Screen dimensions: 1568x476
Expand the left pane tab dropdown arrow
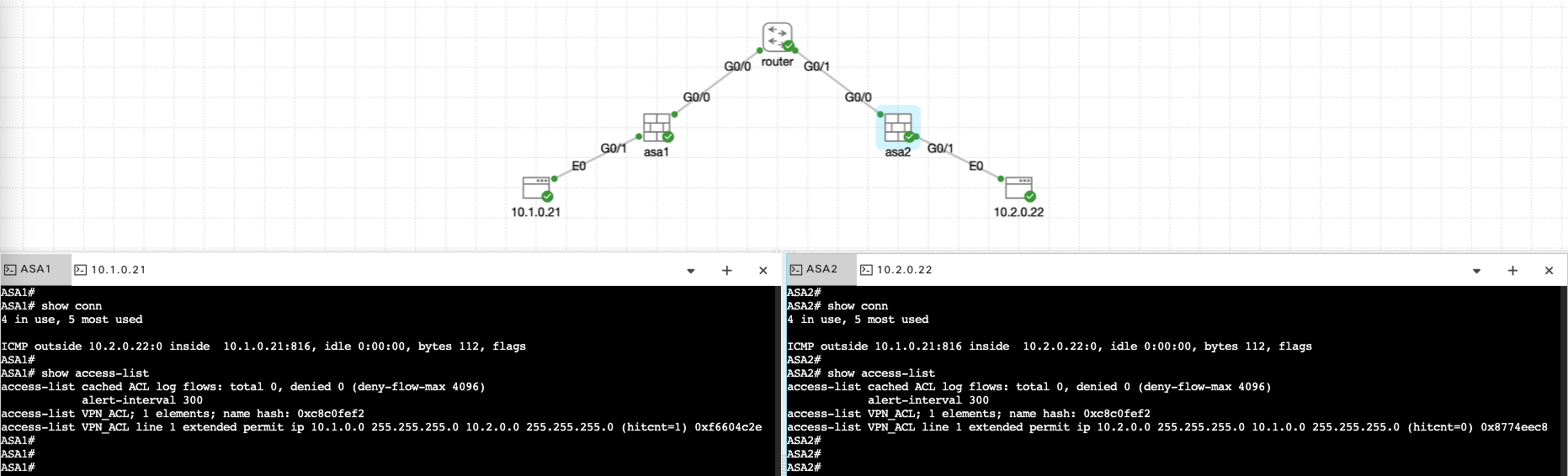[691, 271]
